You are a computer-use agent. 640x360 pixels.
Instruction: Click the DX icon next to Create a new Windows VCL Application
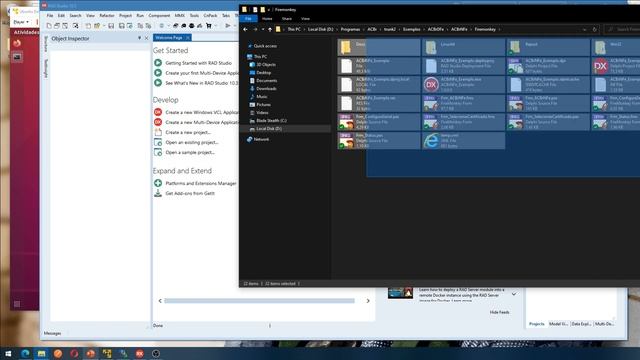click(158, 112)
